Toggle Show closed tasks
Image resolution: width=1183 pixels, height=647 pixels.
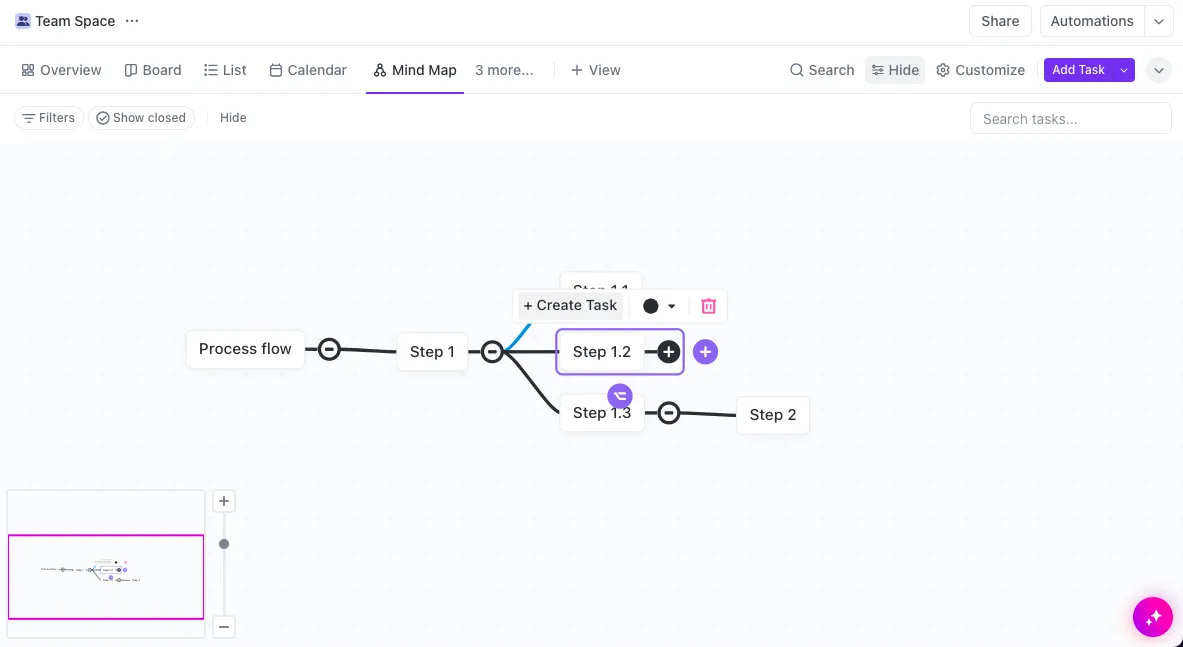coord(141,118)
